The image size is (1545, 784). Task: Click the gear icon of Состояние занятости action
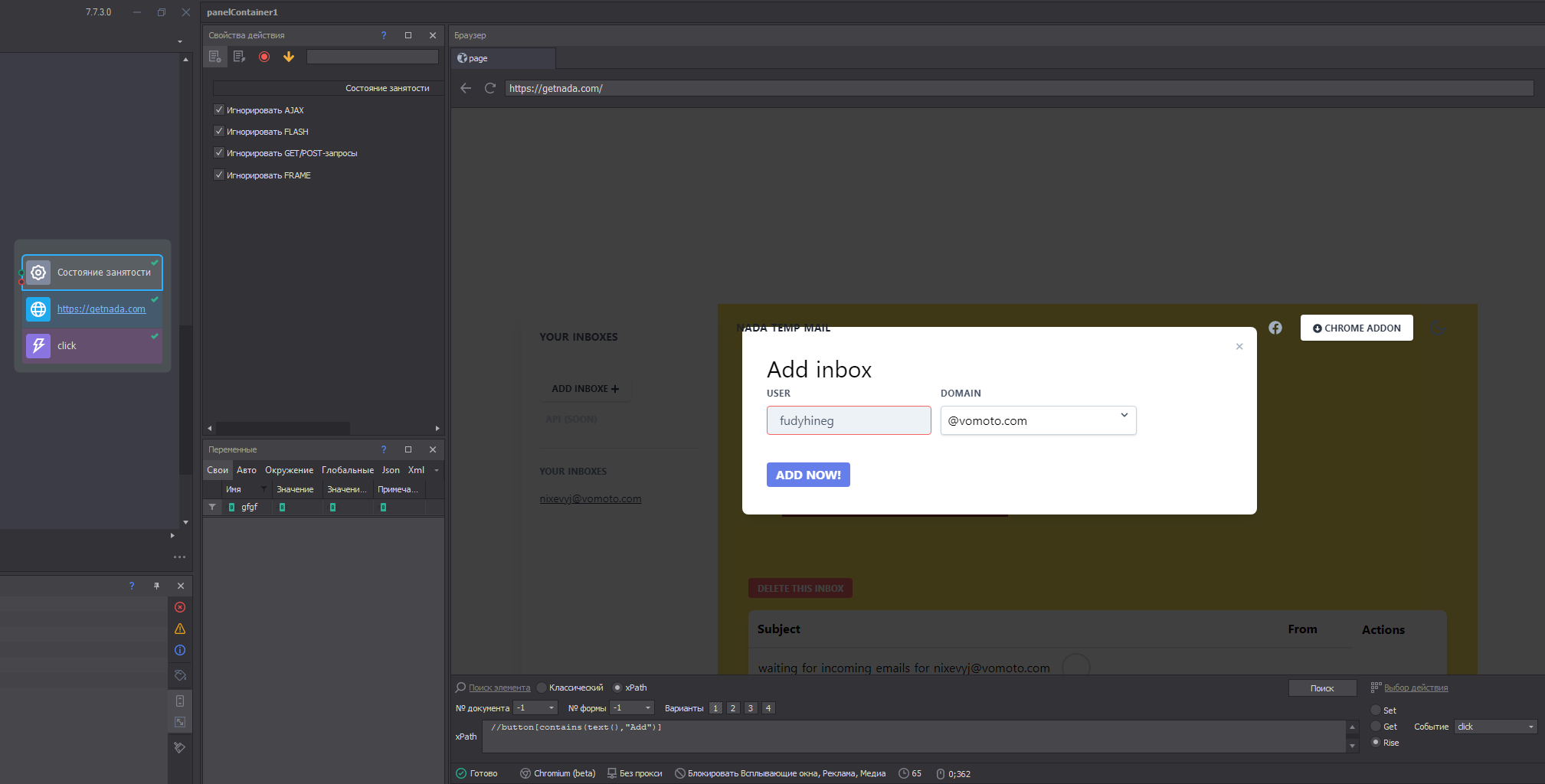38,273
